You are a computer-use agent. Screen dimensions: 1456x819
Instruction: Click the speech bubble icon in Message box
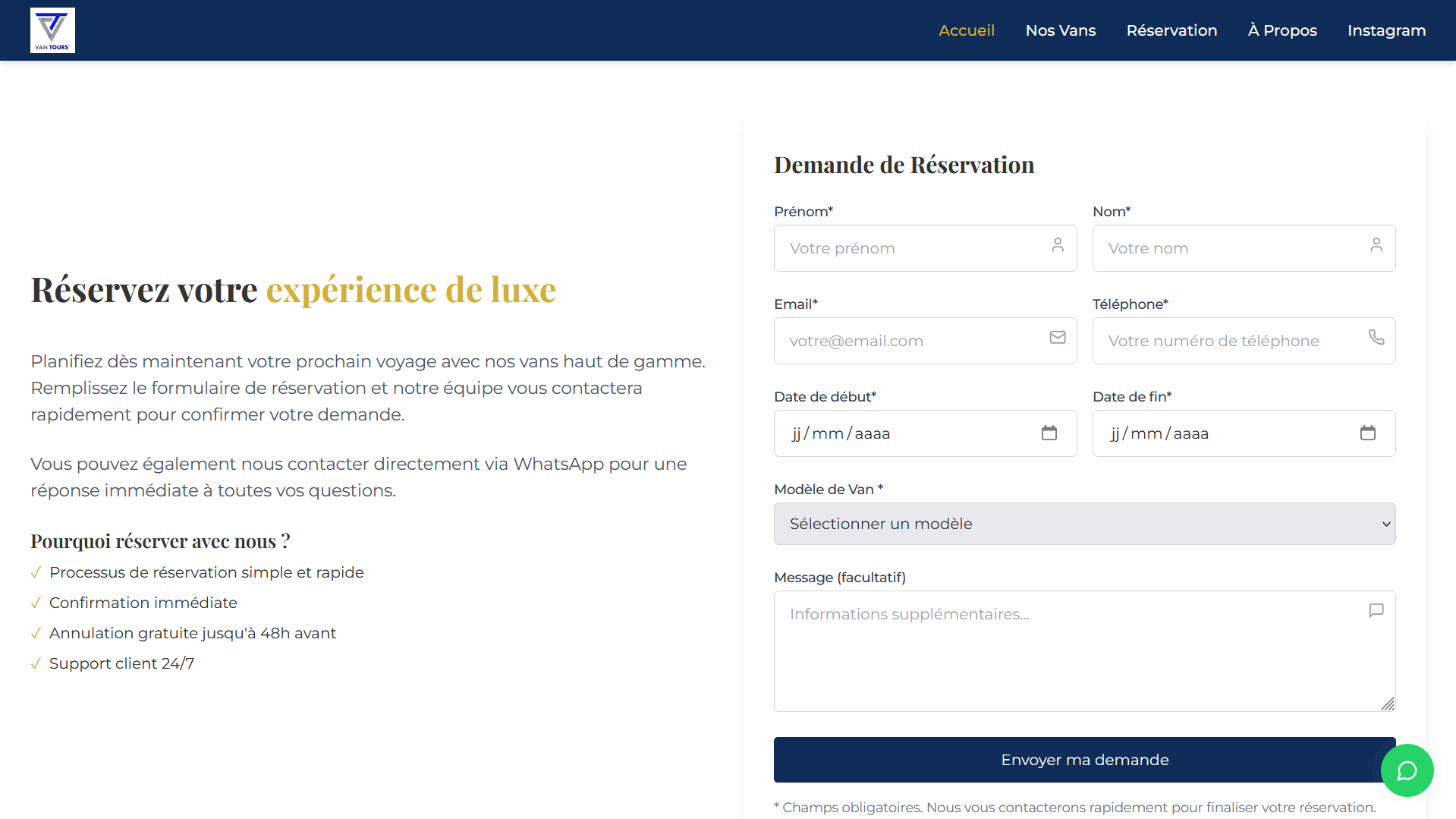[x=1376, y=611]
